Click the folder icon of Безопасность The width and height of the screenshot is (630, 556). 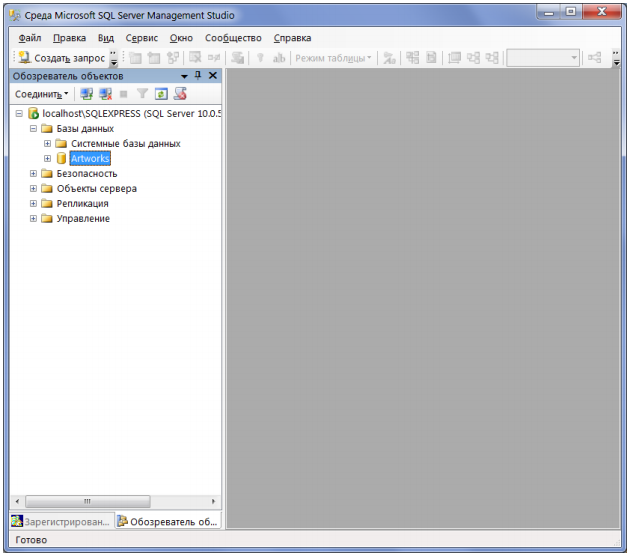(x=47, y=174)
